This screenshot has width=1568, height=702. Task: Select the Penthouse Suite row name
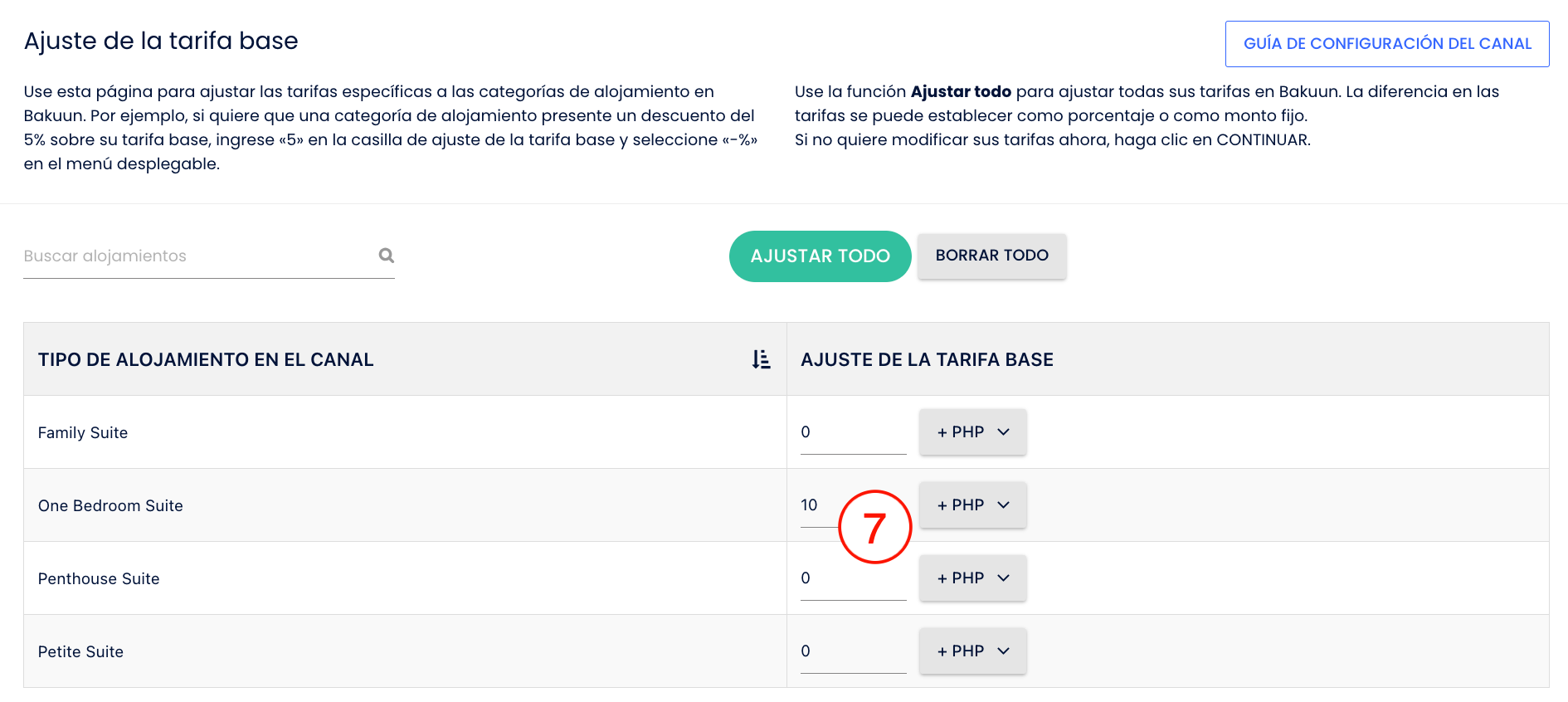(99, 578)
